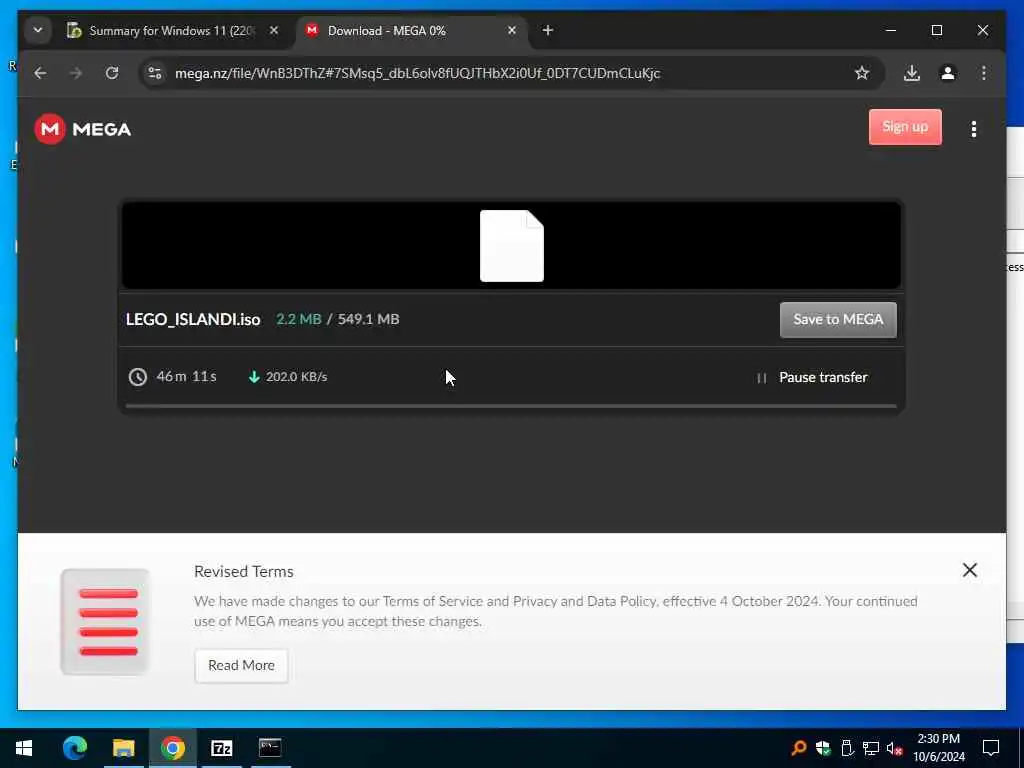
Task: Open Chrome's three-dot menu
Action: click(x=984, y=73)
